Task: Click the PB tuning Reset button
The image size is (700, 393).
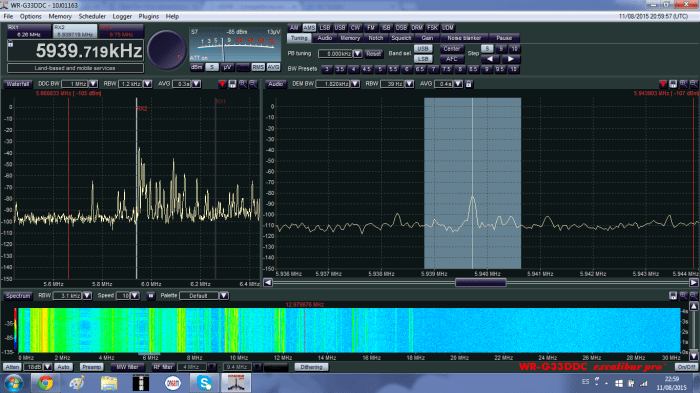Action: tap(374, 54)
